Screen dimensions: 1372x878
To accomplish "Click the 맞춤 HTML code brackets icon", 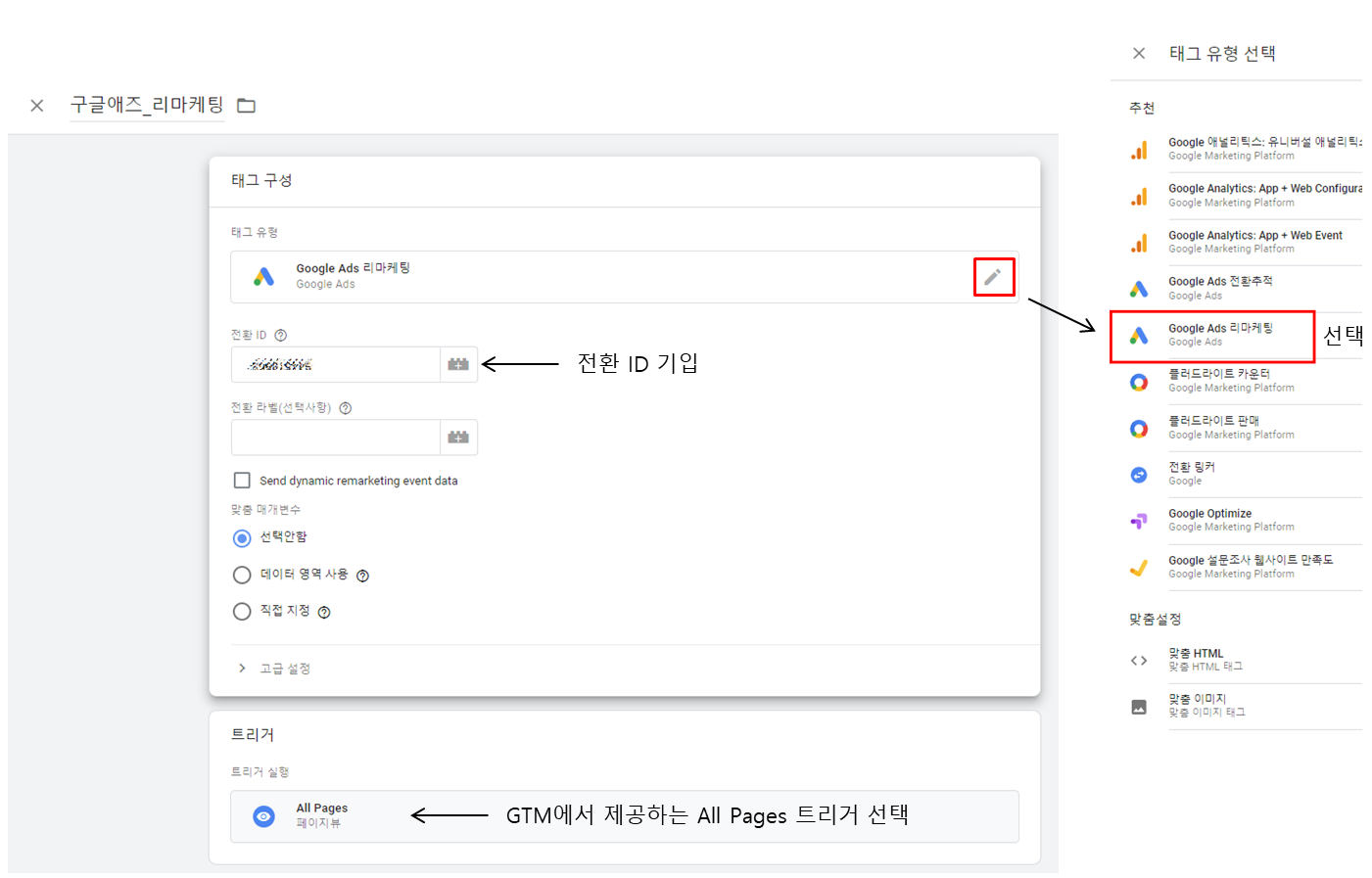I will (x=1139, y=661).
